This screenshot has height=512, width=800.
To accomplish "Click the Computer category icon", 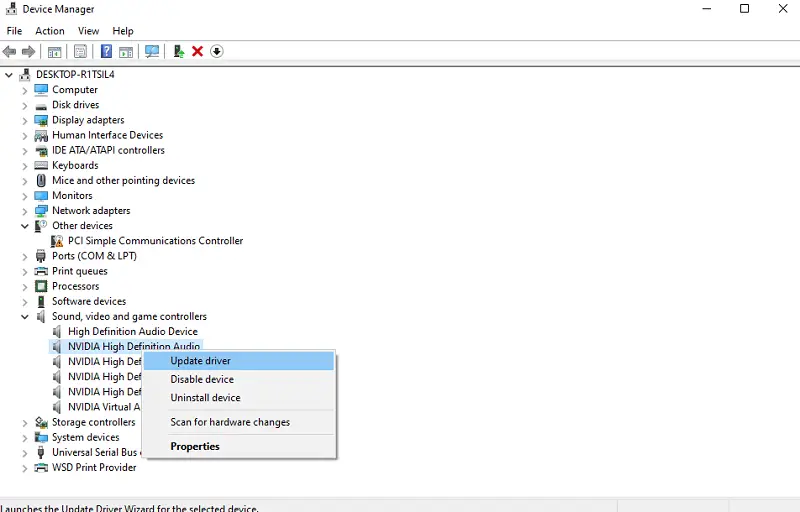I will pyautogui.click(x=41, y=90).
